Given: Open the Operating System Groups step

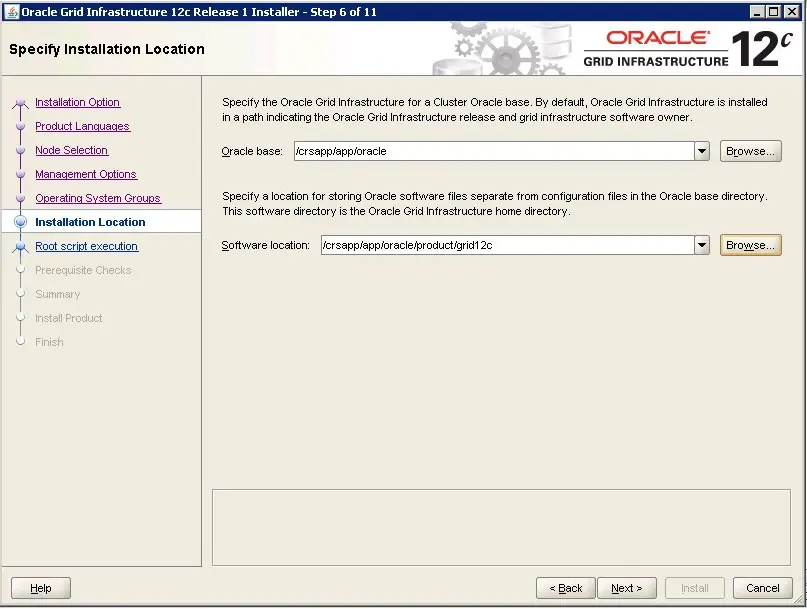Looking at the screenshot, I should click(x=98, y=198).
